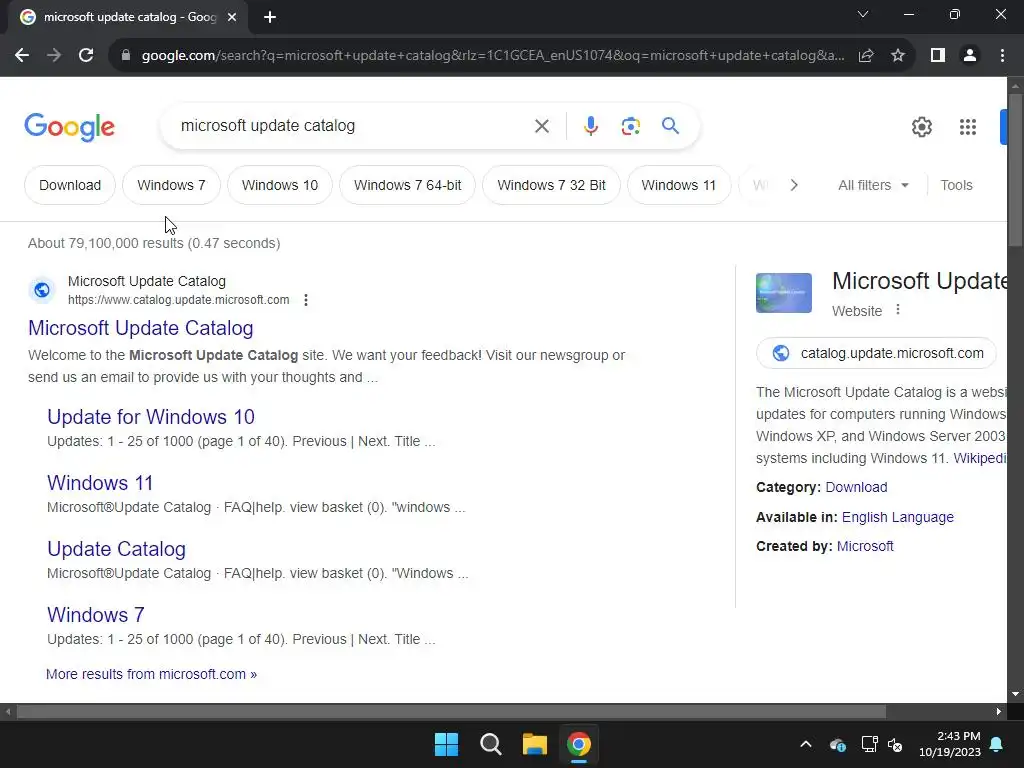The width and height of the screenshot is (1024, 768).
Task: Click the blue magnifier search button
Action: [671, 125]
